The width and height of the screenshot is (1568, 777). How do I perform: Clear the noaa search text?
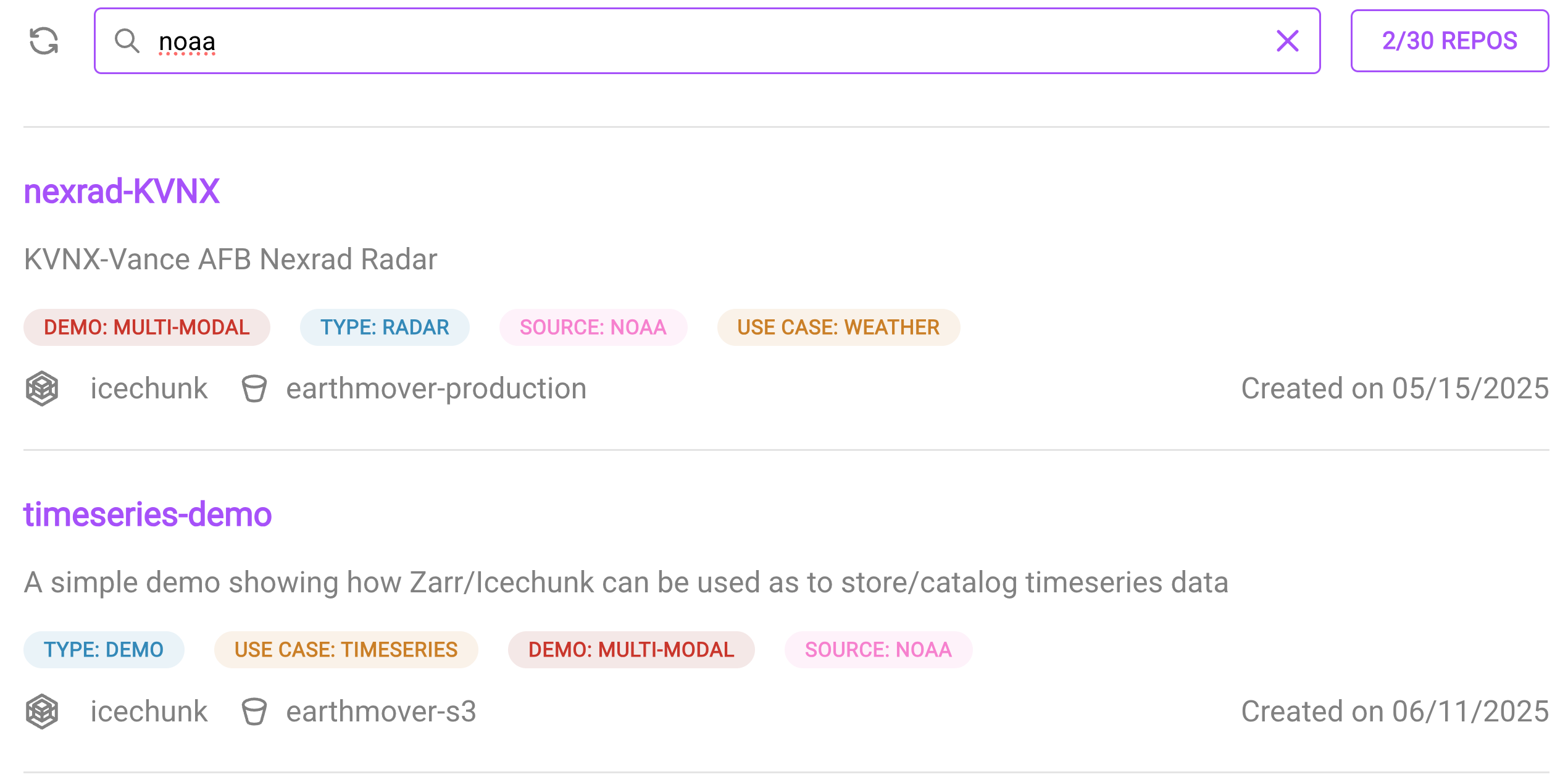coord(1287,41)
